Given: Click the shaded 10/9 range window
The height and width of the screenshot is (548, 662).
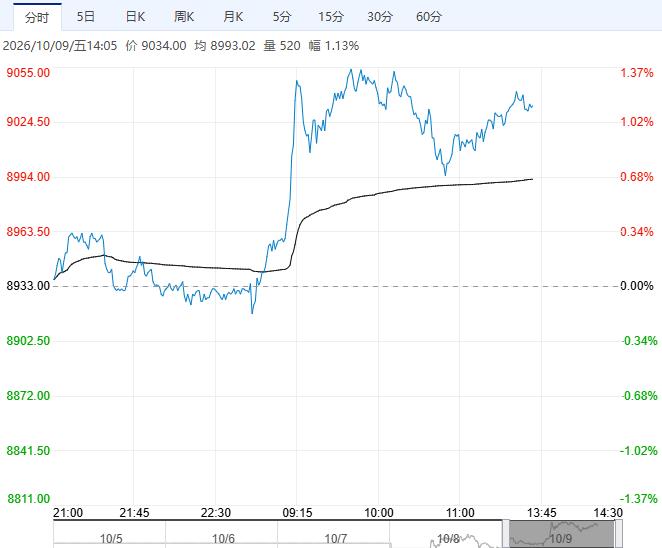Looking at the screenshot, I should pyautogui.click(x=562, y=534).
